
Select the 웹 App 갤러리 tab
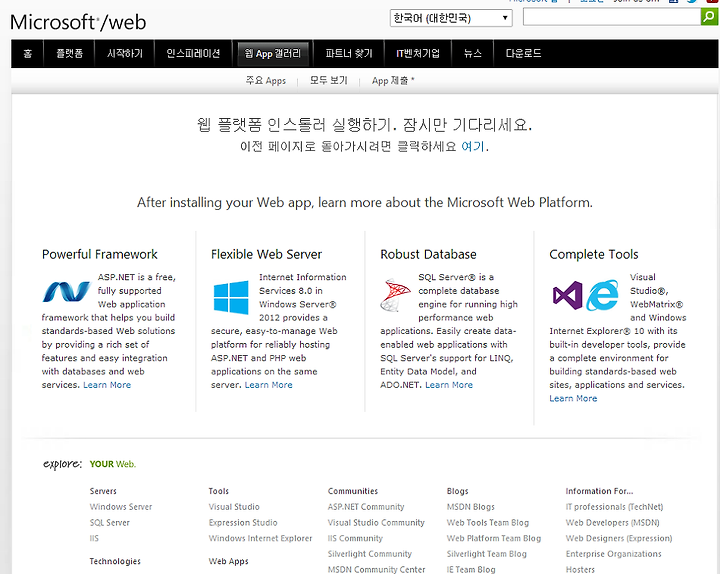pyautogui.click(x=273, y=54)
